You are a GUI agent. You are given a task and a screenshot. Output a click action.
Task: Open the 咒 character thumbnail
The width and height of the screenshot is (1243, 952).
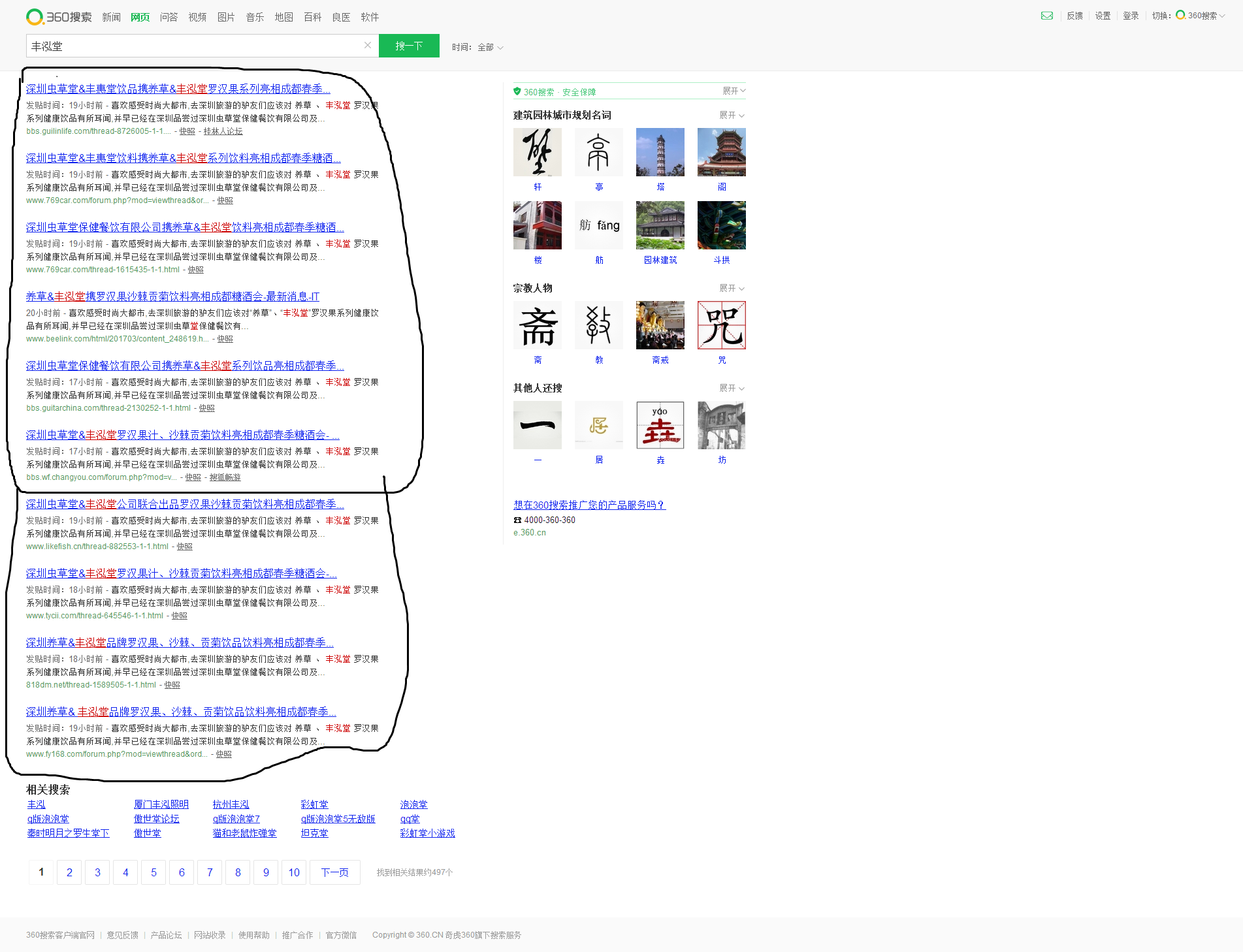(x=722, y=325)
